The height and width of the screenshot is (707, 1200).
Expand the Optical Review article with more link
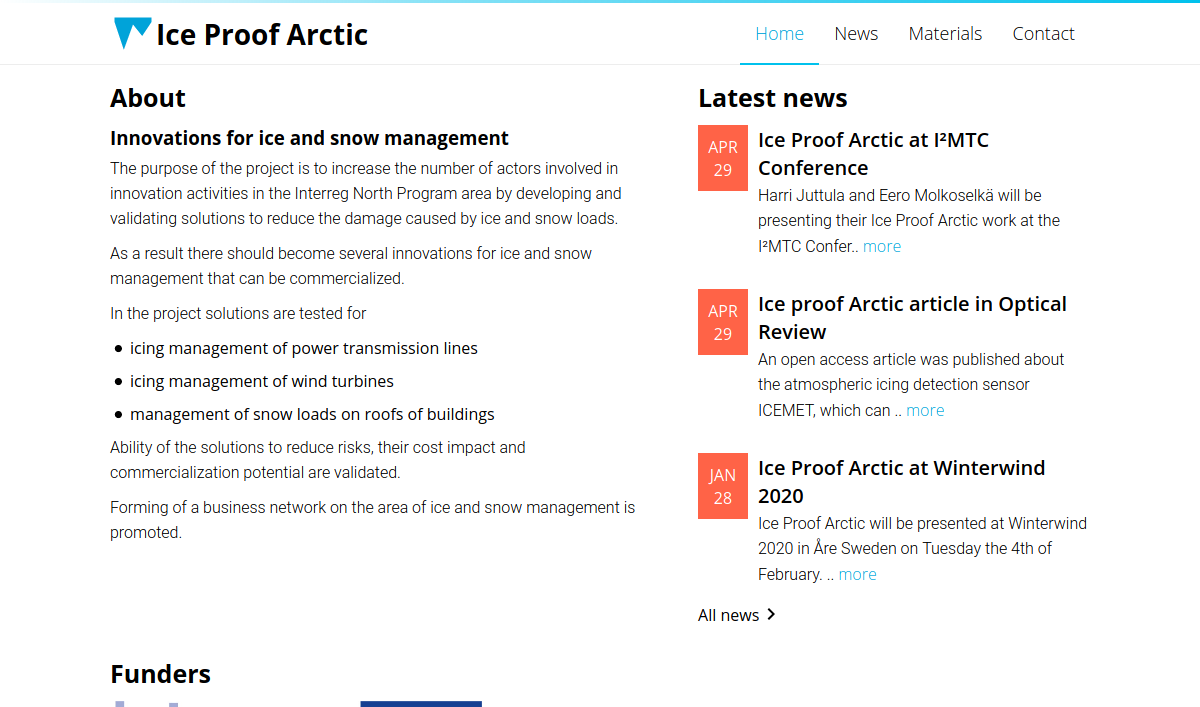[924, 409]
